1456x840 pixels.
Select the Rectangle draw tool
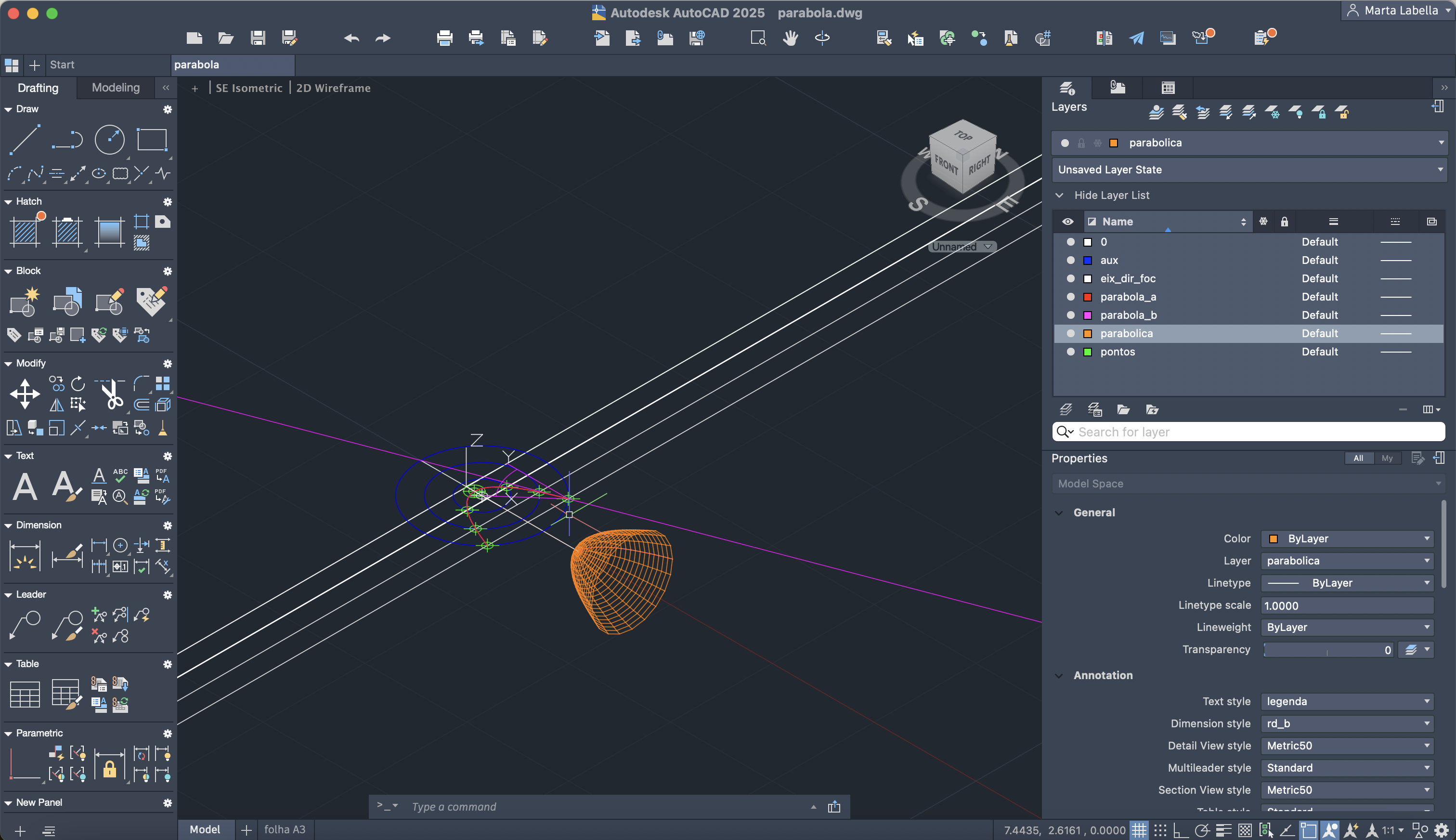tap(151, 139)
